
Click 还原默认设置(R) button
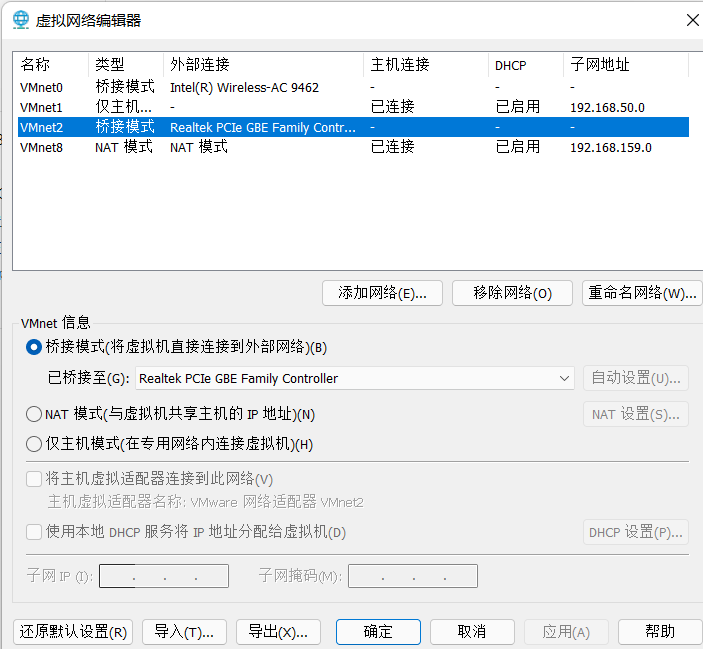click(73, 632)
